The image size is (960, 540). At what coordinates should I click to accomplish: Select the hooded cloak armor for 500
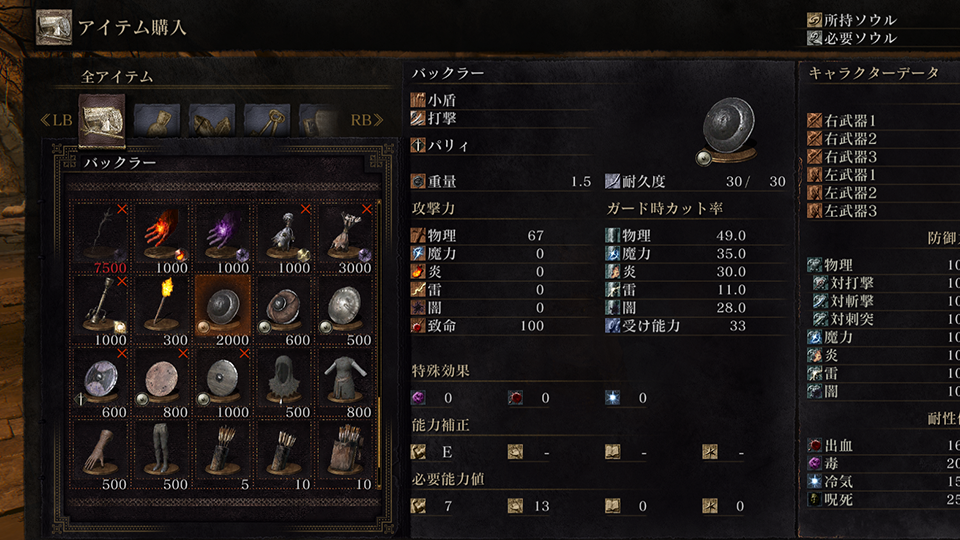coord(284,383)
